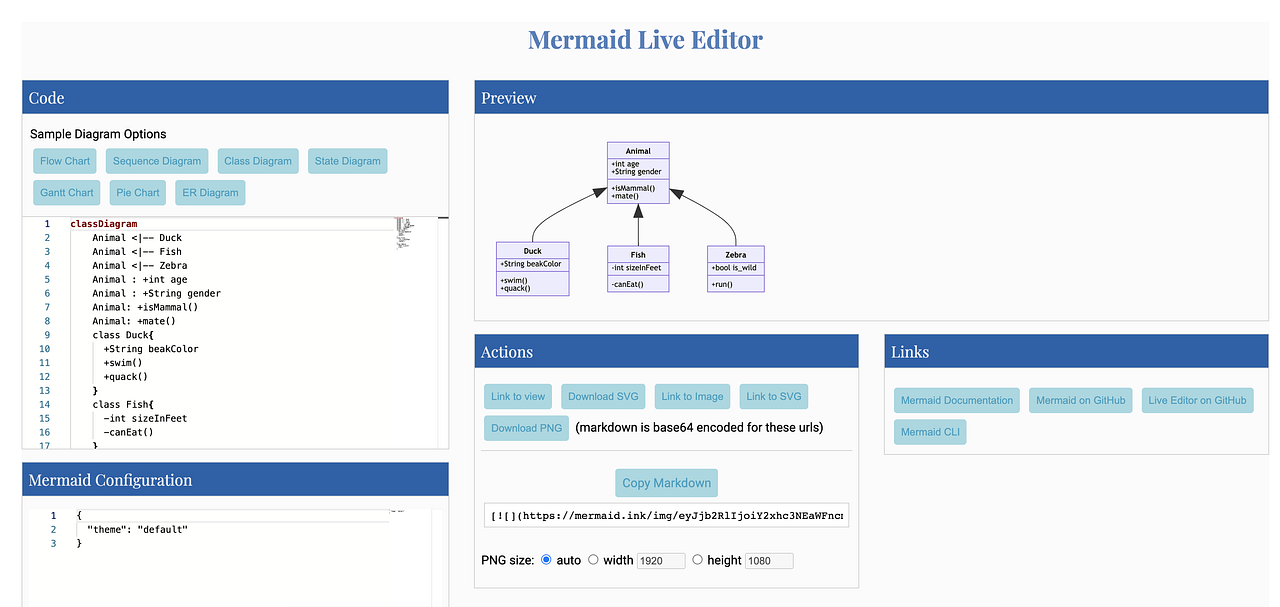This screenshot has height=607, width=1280.
Task: Load the Pie Chart sample
Action: point(137,192)
